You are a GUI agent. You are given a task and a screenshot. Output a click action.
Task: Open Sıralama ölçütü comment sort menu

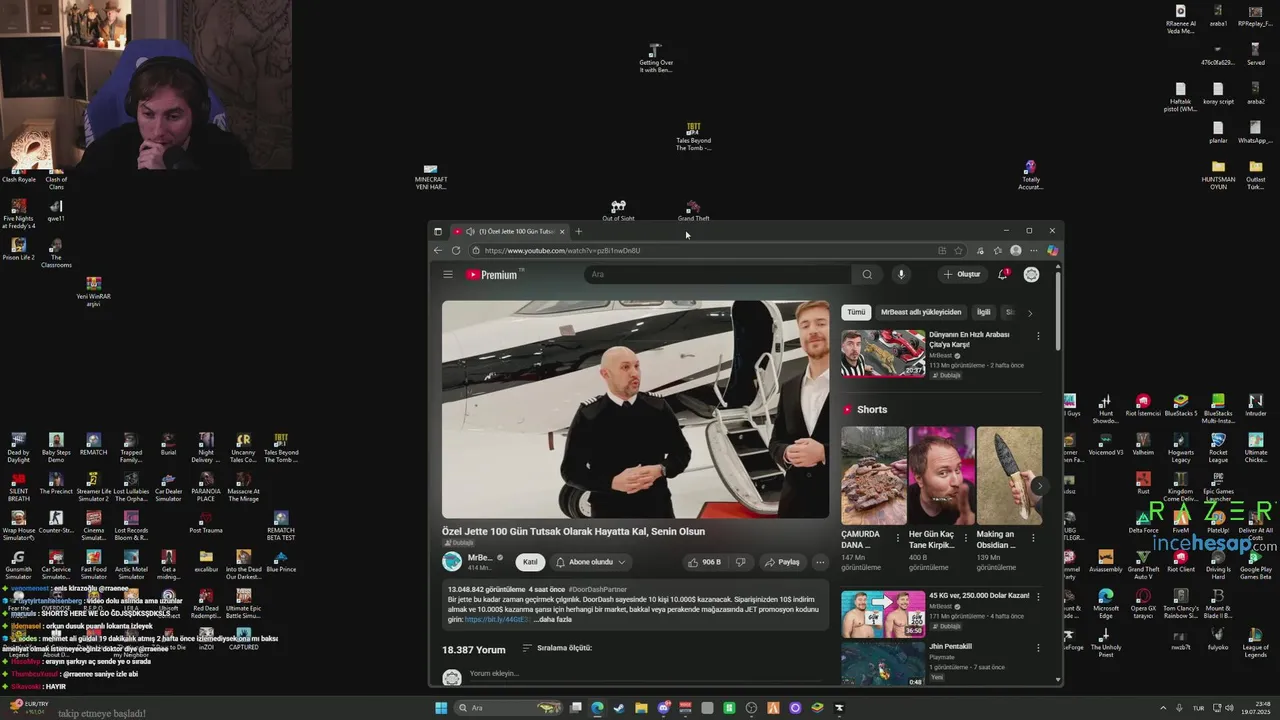[557, 648]
